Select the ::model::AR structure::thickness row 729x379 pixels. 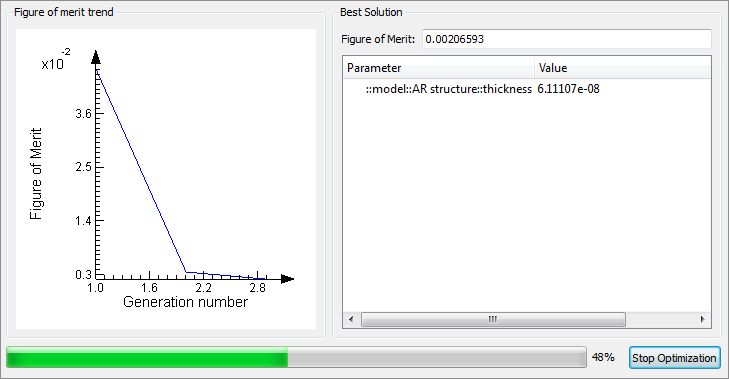[x=527, y=89]
